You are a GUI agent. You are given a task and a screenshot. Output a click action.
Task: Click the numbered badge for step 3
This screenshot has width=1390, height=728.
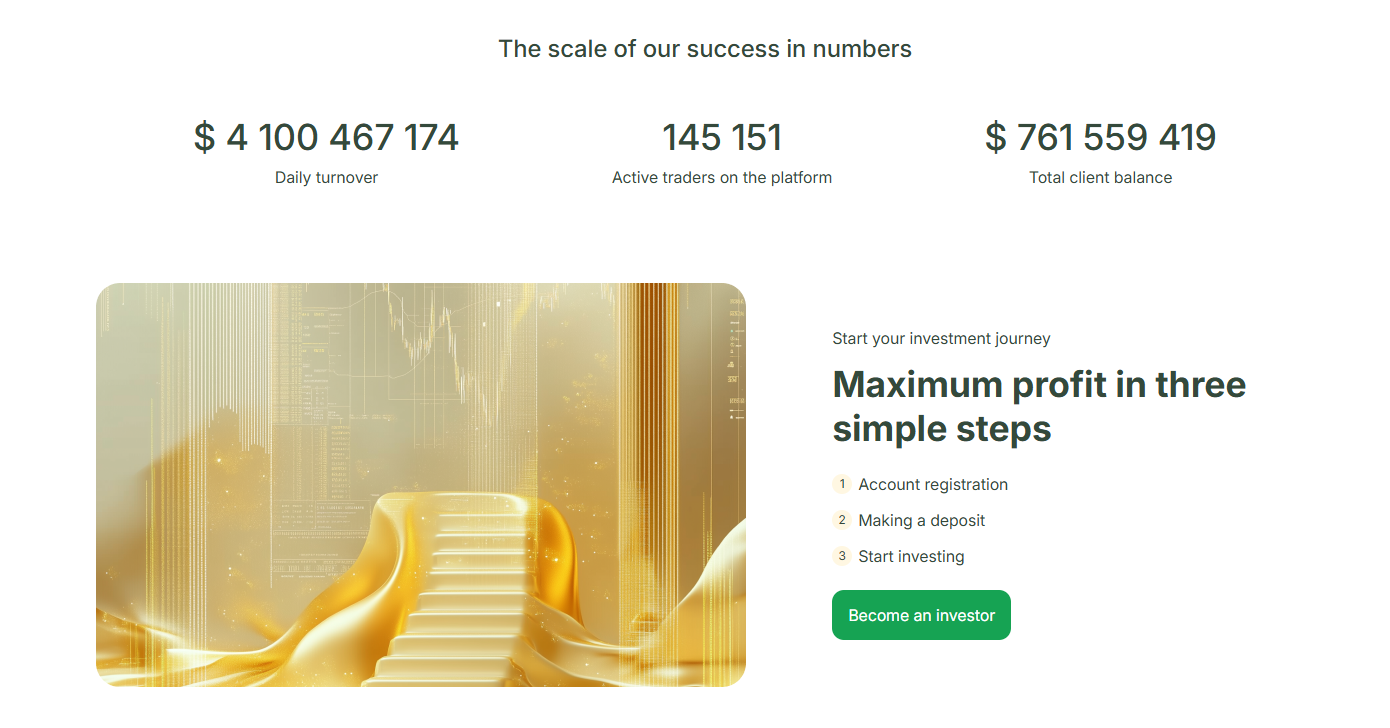point(842,556)
